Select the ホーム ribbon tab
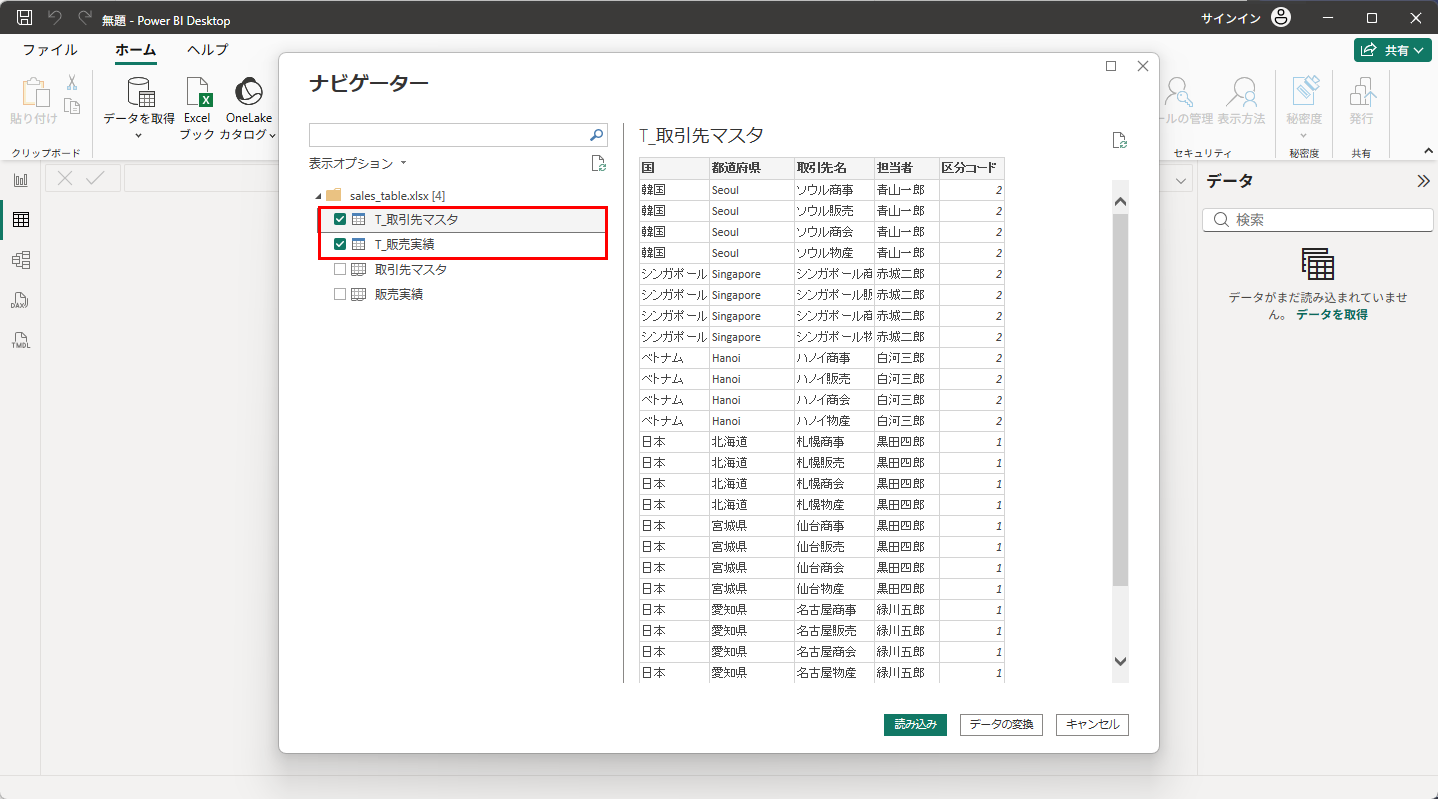 click(136, 49)
